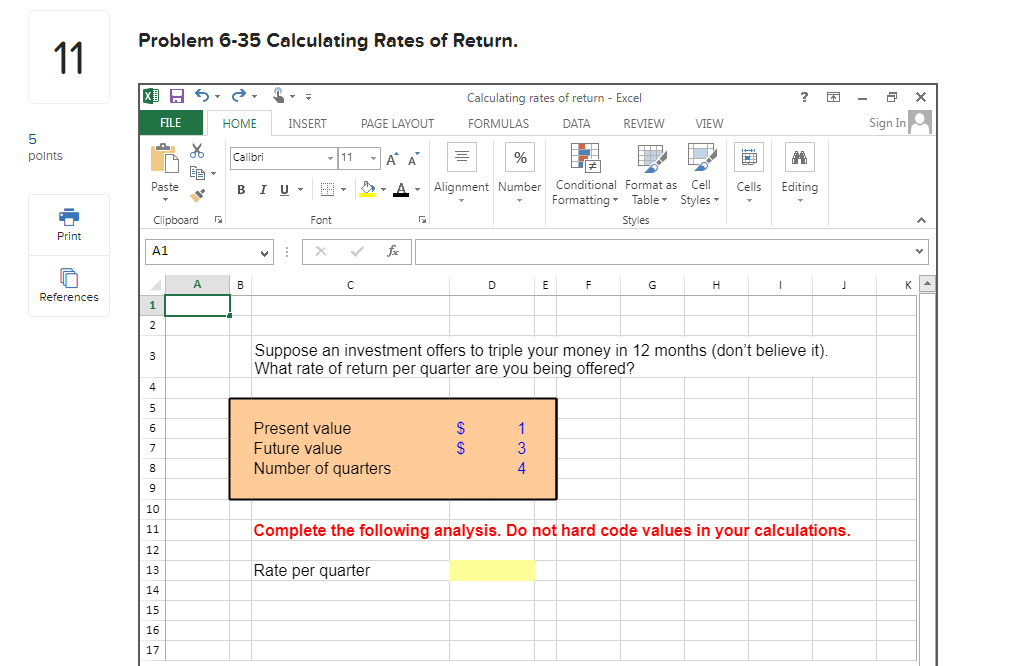Screen dimensions: 1029x666
Task: Open the FILE menu
Action: (170, 123)
